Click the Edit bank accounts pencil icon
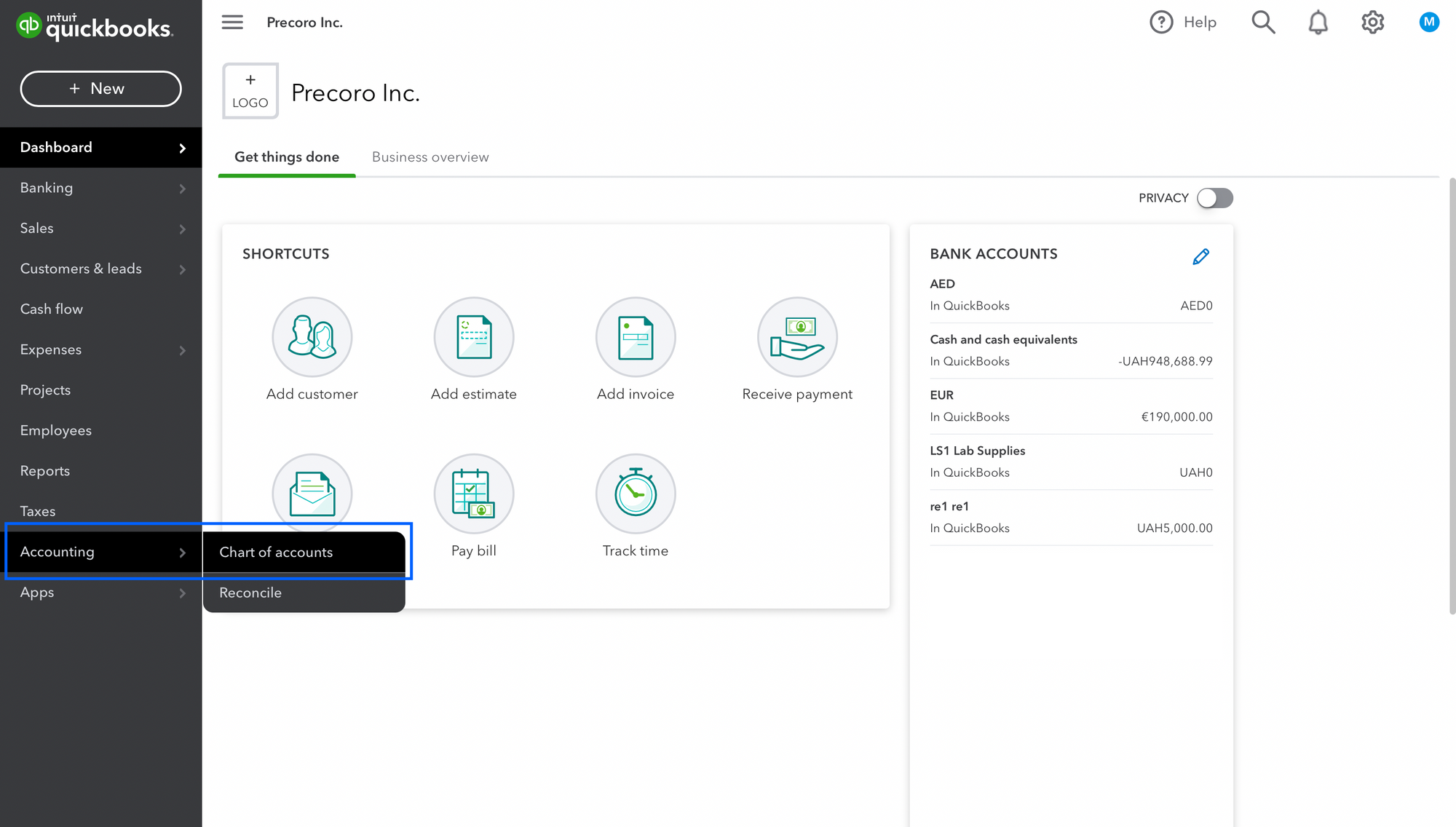This screenshot has width=1456, height=827. point(1200,256)
